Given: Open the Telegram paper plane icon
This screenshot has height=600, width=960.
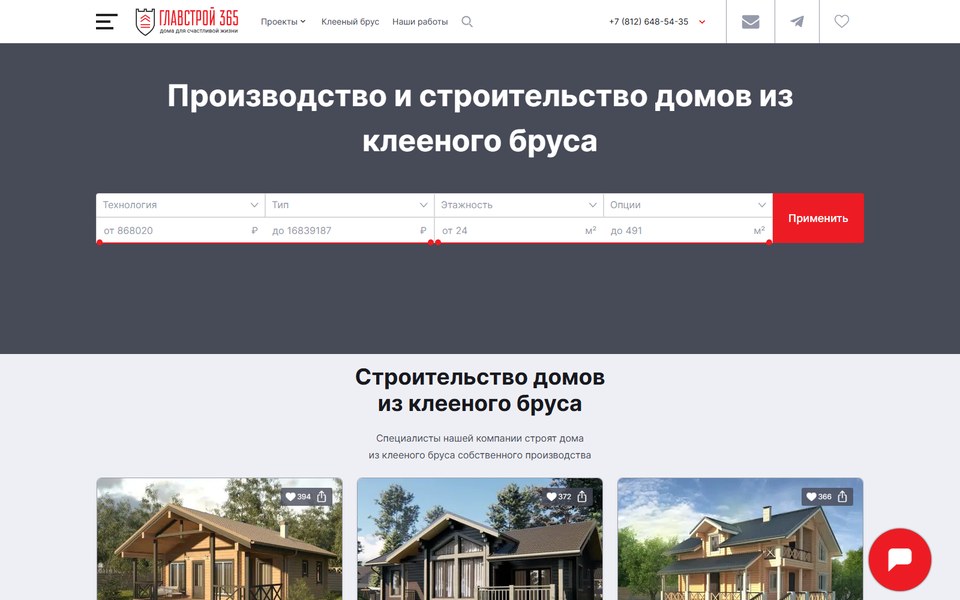Looking at the screenshot, I should [797, 21].
